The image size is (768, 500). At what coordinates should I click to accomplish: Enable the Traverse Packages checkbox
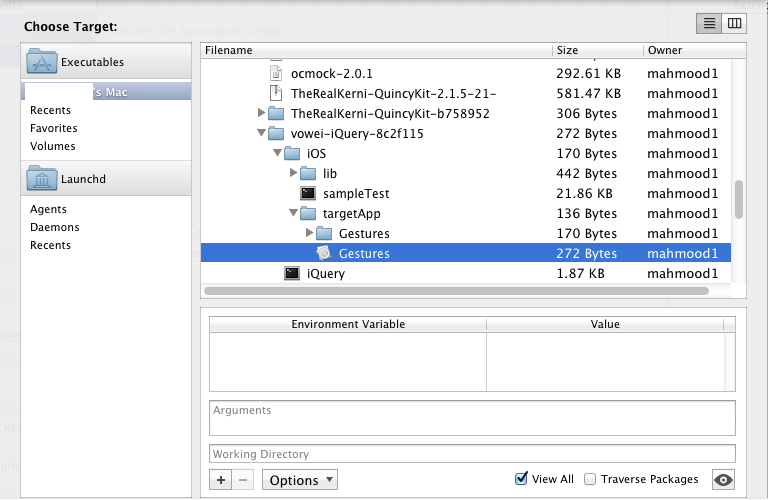[590, 479]
